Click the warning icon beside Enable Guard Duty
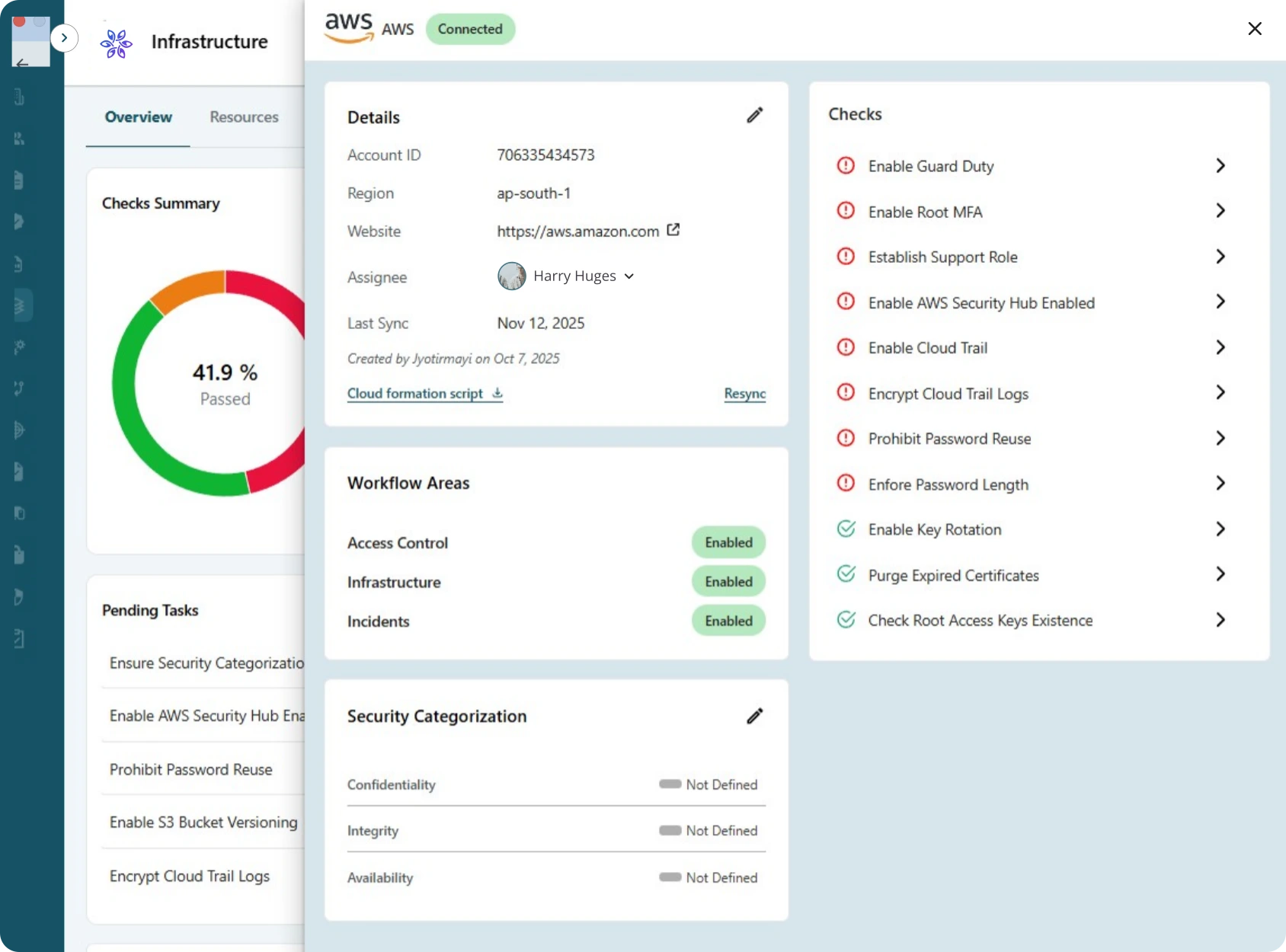Screen dimensions: 1286x952 [846, 165]
